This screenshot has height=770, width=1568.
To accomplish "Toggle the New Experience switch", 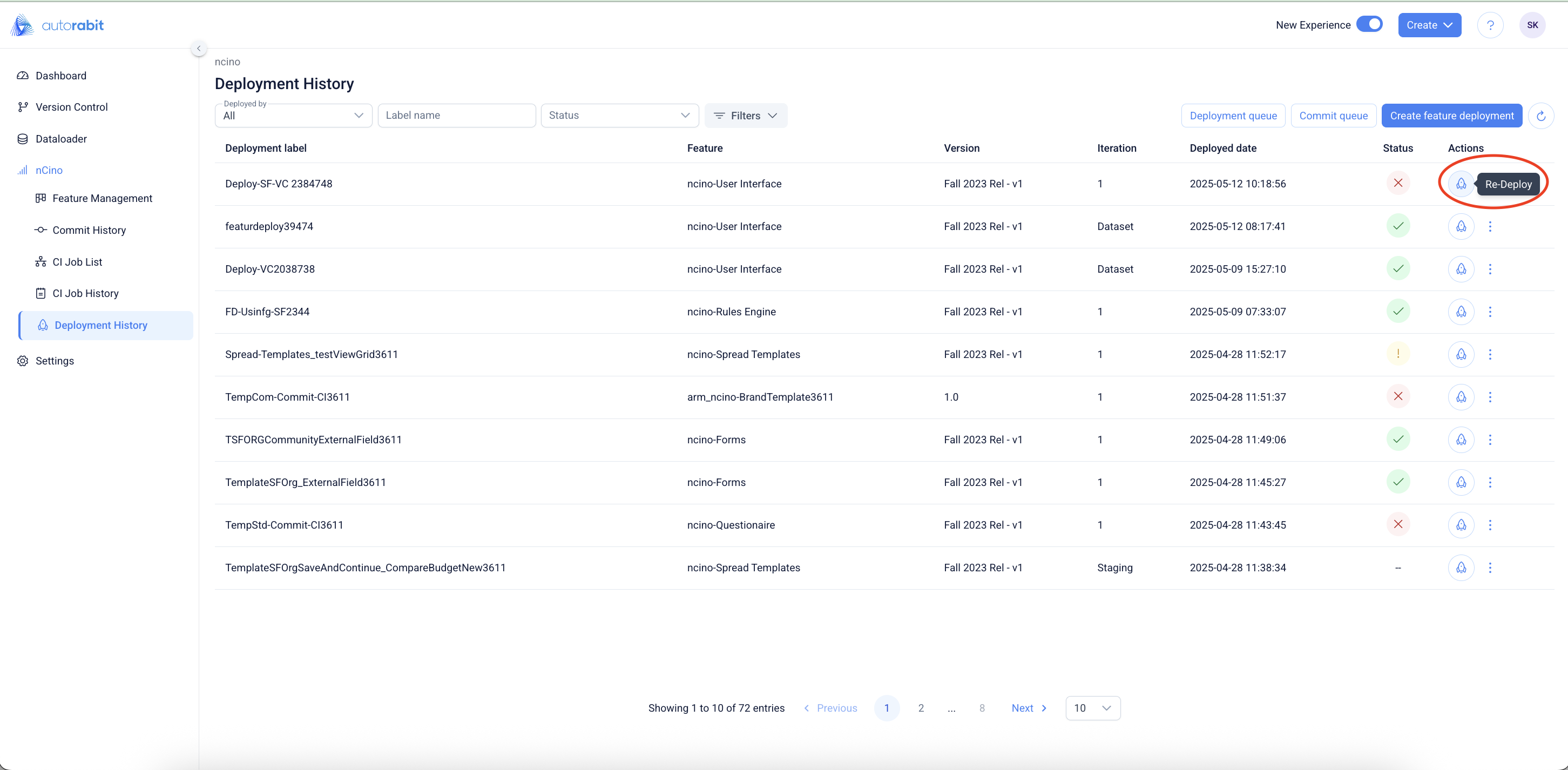I will (1369, 24).
